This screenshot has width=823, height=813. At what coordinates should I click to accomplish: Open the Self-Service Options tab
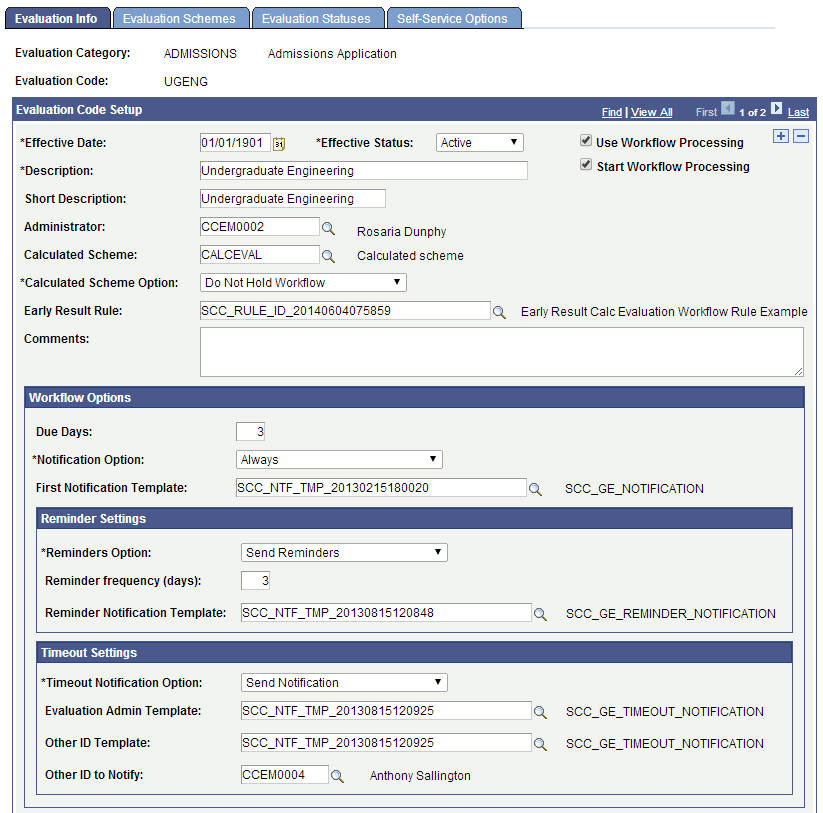tap(454, 17)
